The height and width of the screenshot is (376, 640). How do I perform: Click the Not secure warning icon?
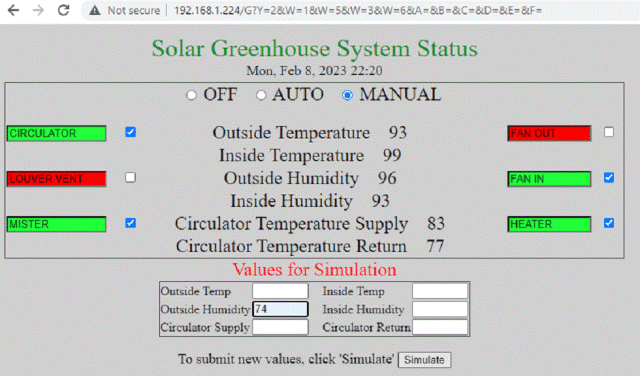tap(95, 11)
